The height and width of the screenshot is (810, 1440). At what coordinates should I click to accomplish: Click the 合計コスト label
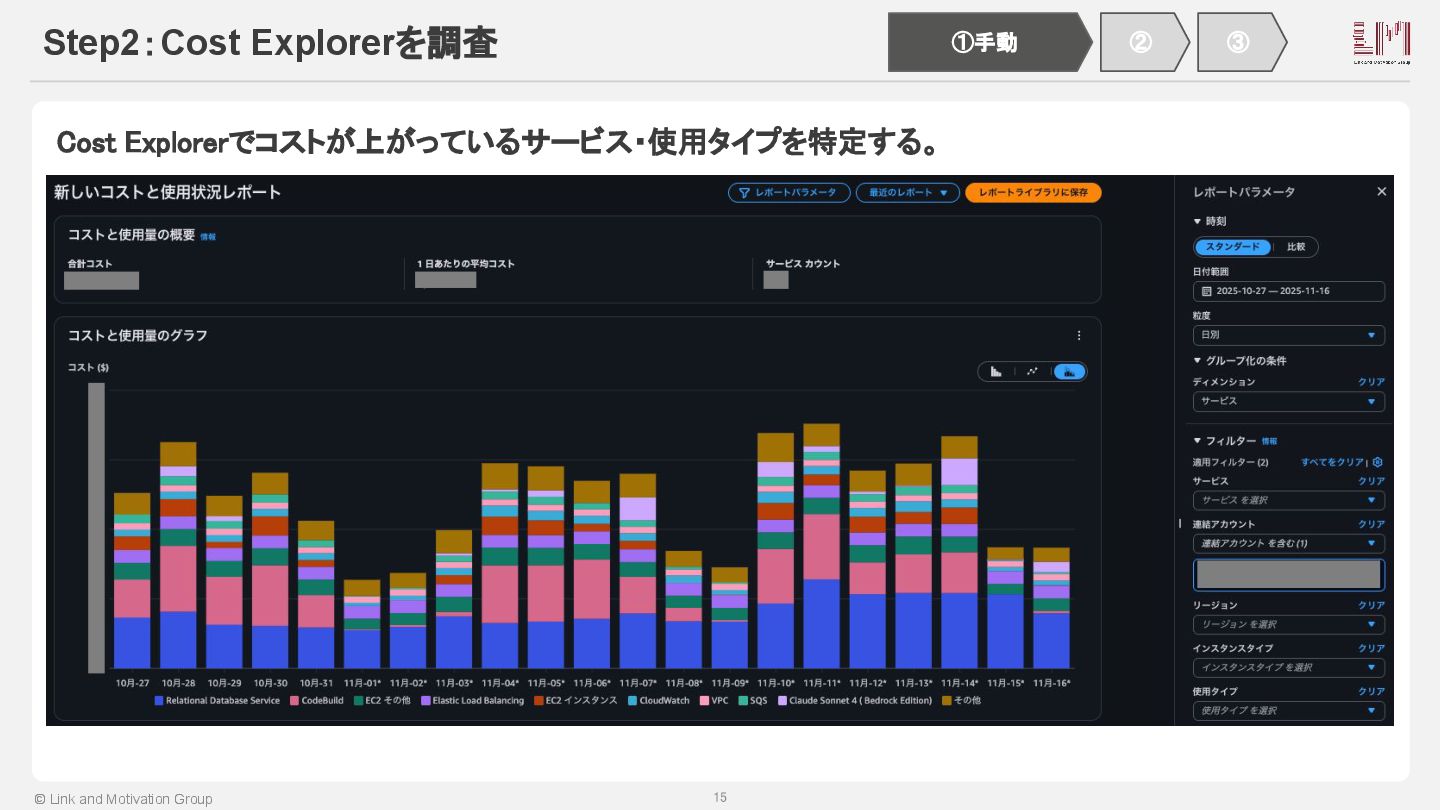point(90,264)
